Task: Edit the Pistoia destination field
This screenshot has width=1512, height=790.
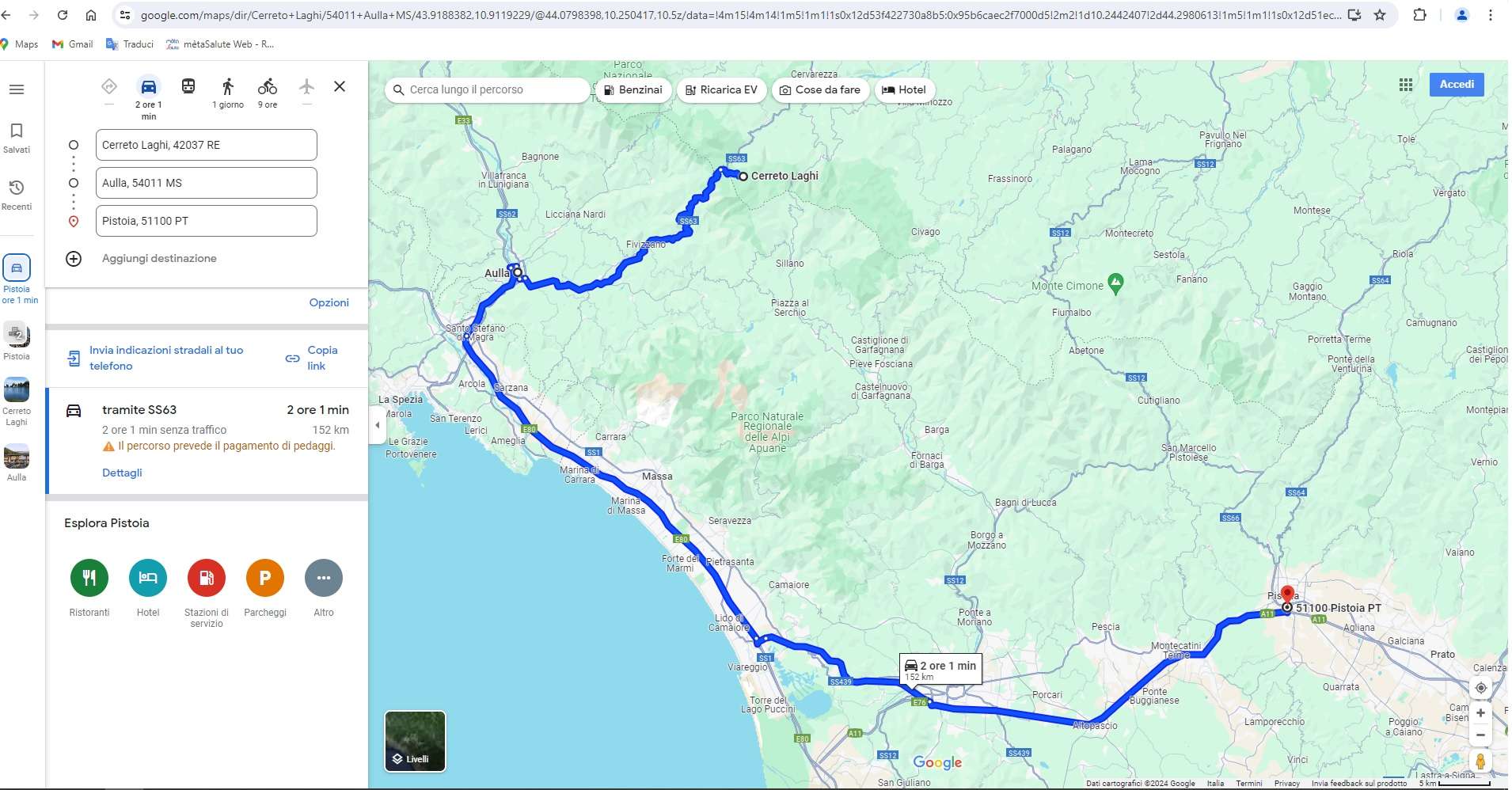Action: click(x=207, y=221)
